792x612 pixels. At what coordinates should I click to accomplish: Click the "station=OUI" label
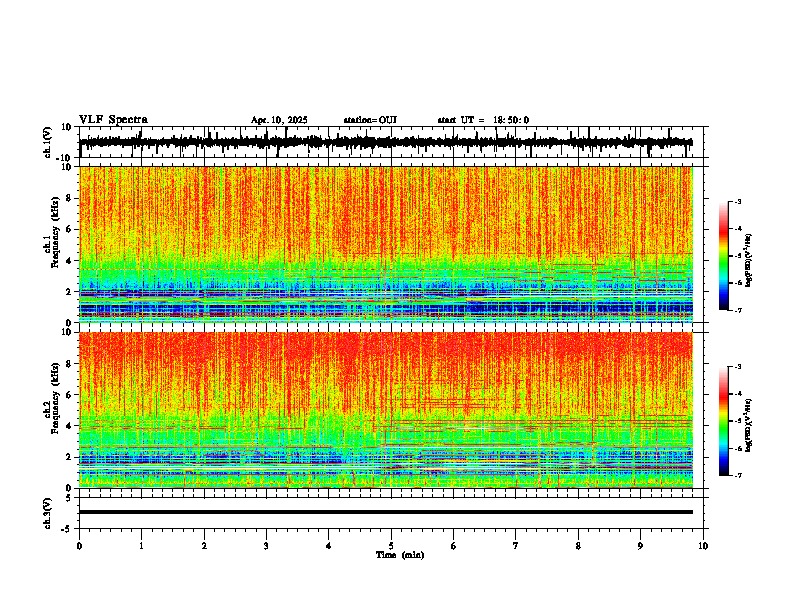click(x=370, y=120)
